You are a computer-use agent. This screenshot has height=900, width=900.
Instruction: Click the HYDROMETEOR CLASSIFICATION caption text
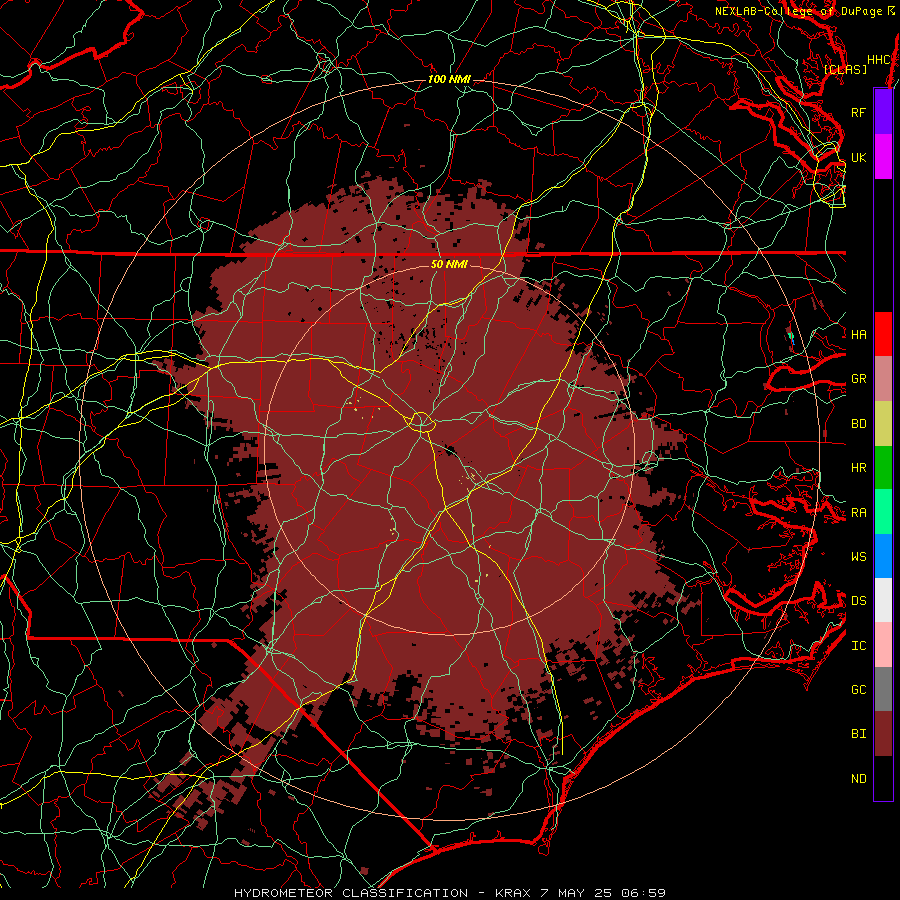(351, 893)
